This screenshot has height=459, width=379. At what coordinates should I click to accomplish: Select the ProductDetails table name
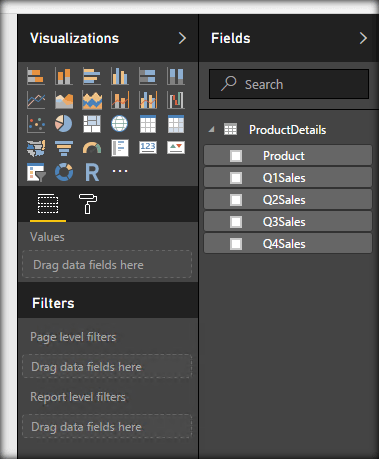(x=287, y=130)
